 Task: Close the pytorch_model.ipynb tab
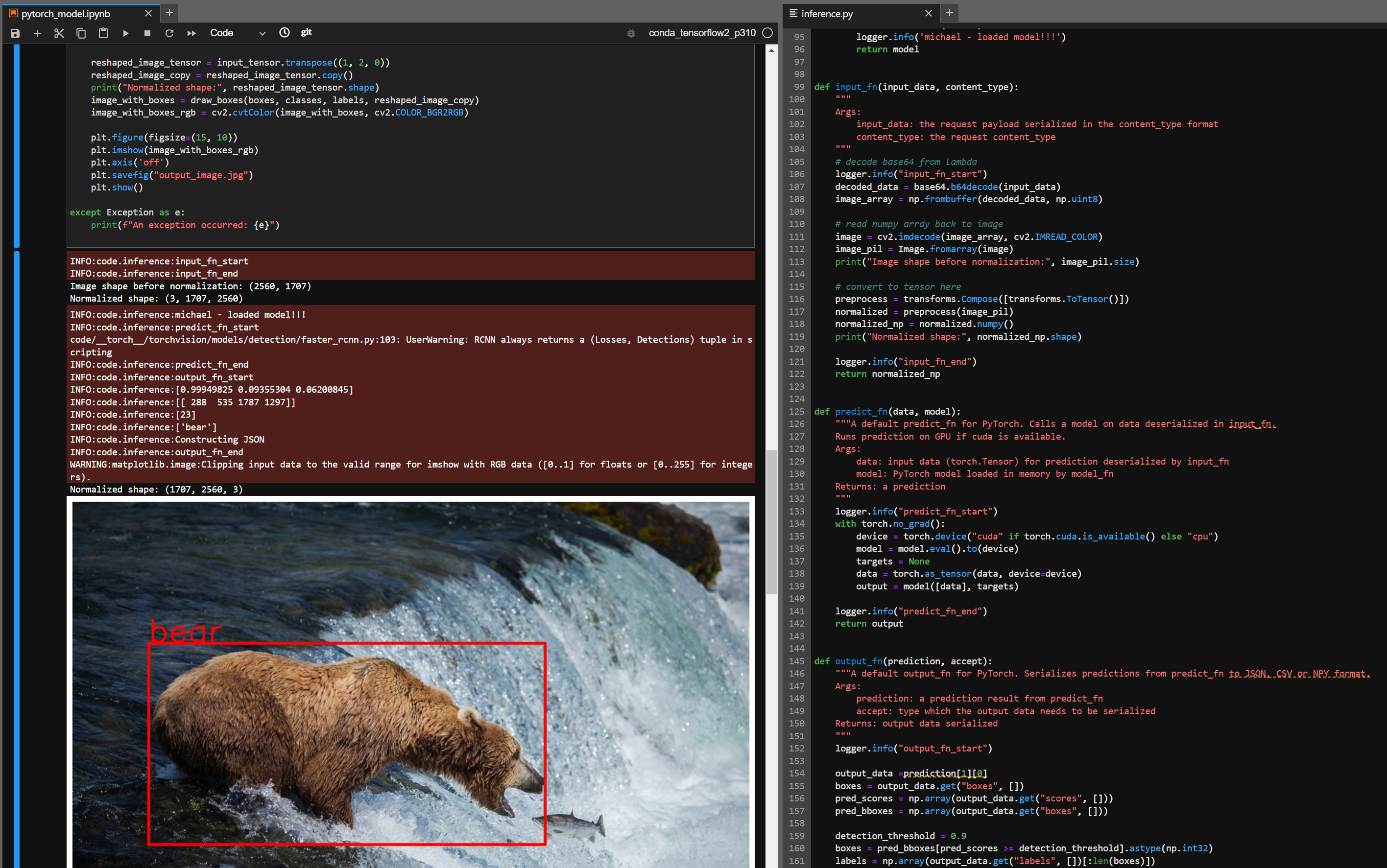click(148, 13)
